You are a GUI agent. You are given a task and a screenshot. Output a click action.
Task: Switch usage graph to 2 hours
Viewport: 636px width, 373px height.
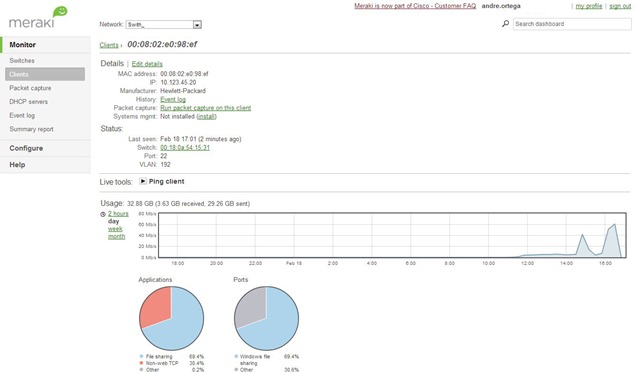[x=118, y=214]
